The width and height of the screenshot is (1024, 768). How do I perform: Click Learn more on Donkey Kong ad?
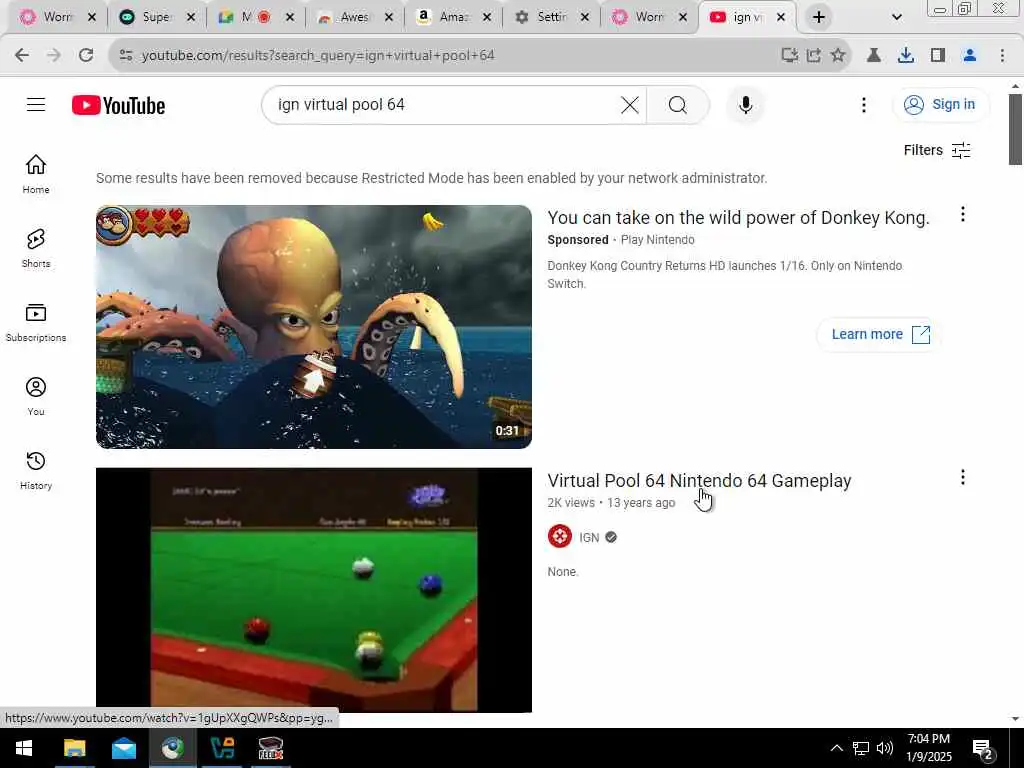coord(880,334)
